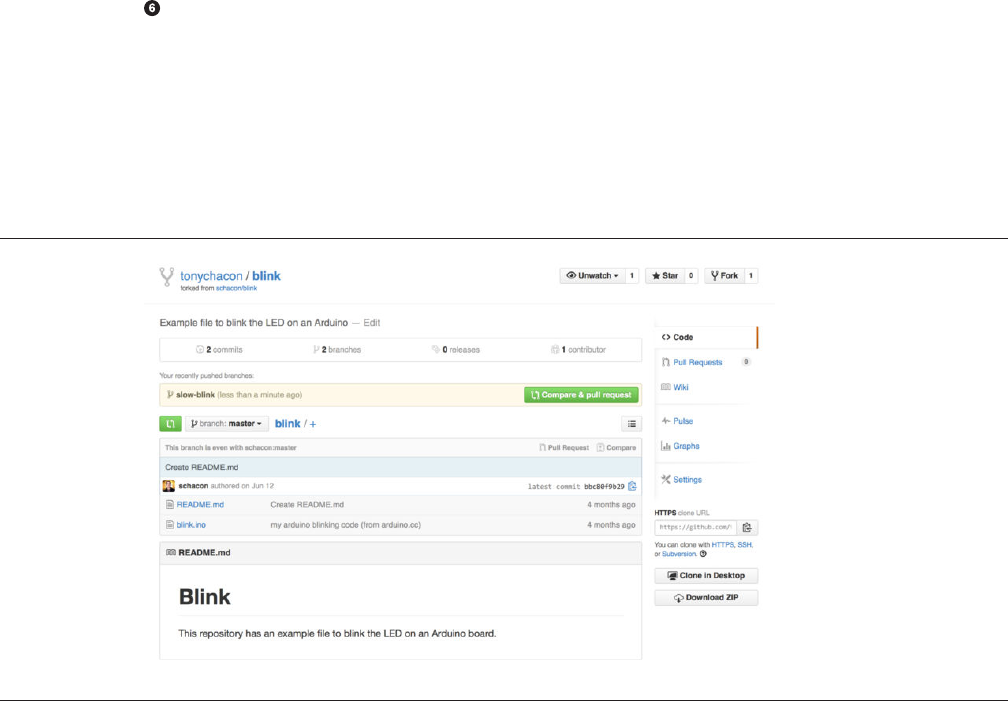Screen dimensions: 1008x701
Task: Copy the clone URL with the clipboard button
Action: [x=747, y=527]
